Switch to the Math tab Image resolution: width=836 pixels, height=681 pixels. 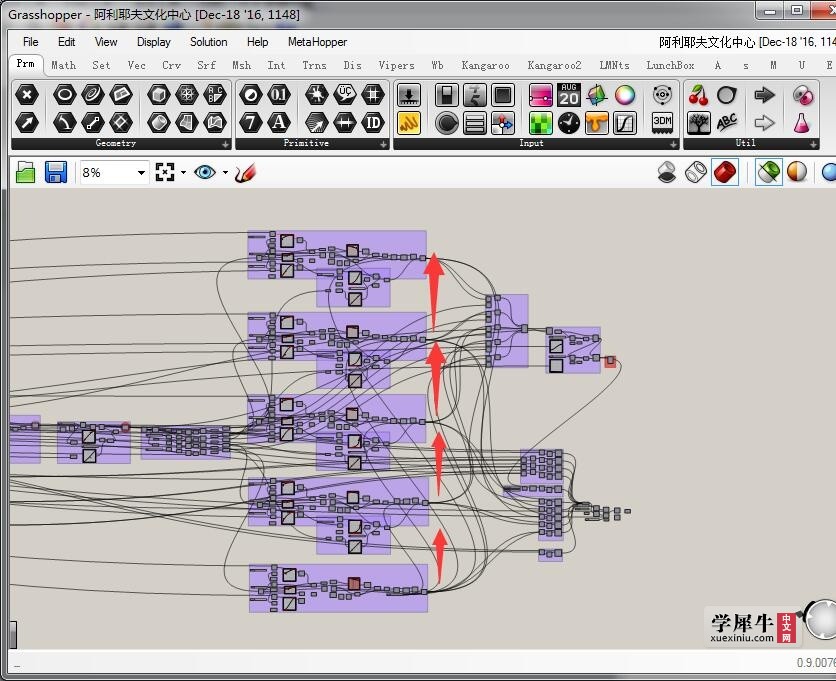click(63, 65)
